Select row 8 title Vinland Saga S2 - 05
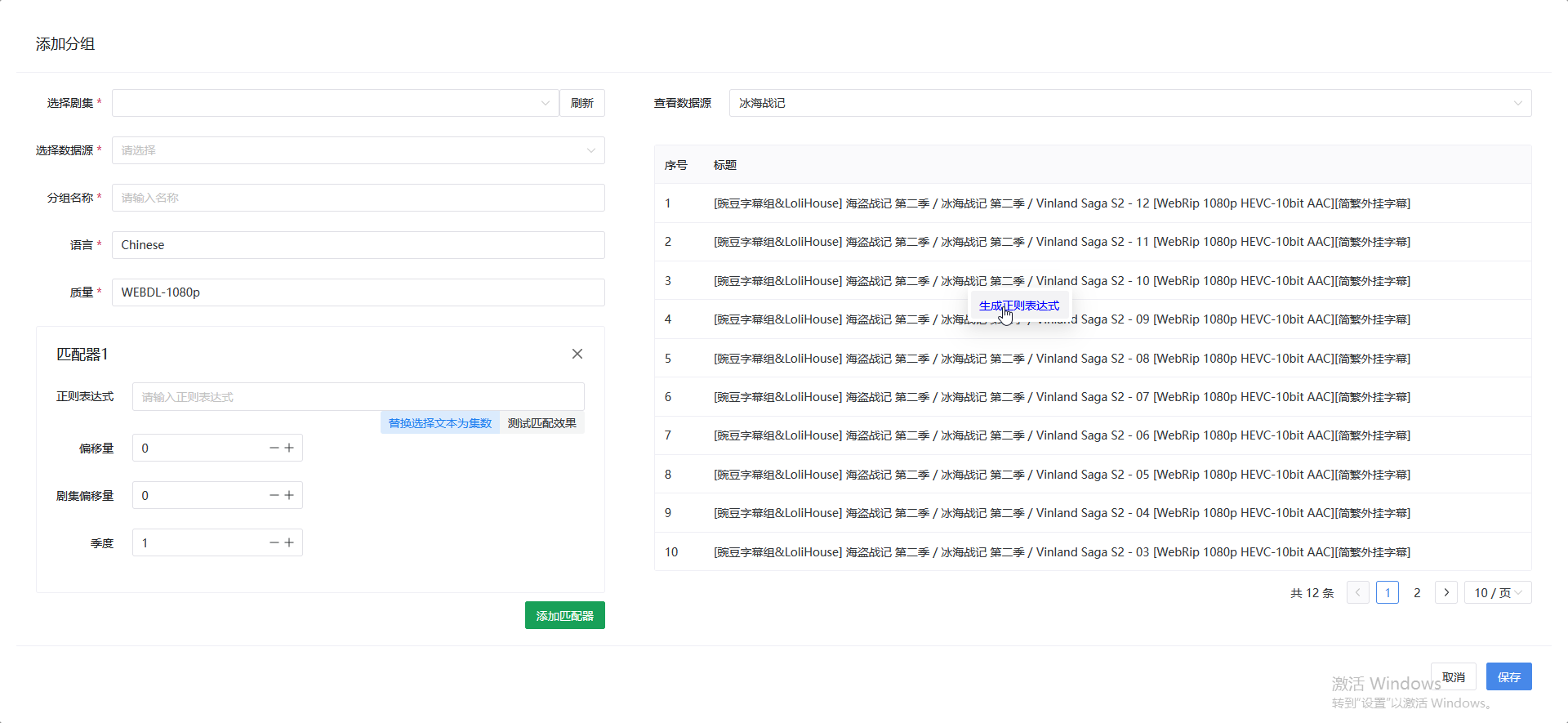This screenshot has height=723, width=1568. pos(1062,475)
